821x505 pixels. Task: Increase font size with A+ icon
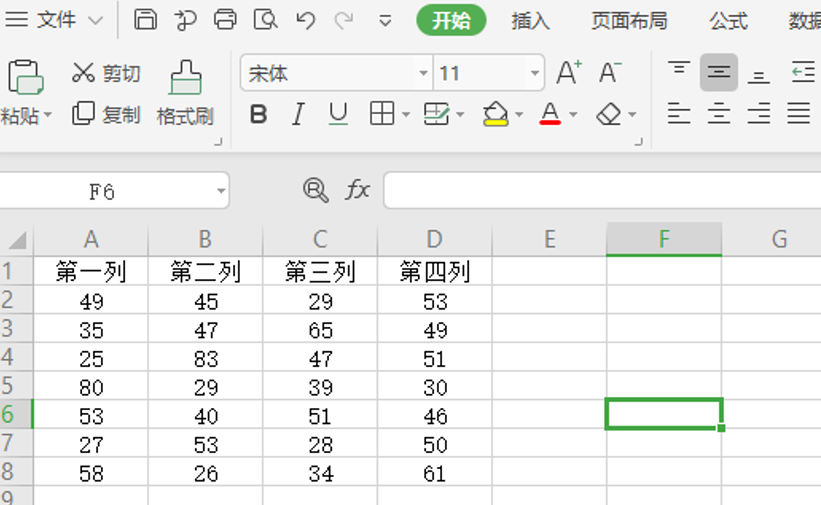click(x=569, y=72)
